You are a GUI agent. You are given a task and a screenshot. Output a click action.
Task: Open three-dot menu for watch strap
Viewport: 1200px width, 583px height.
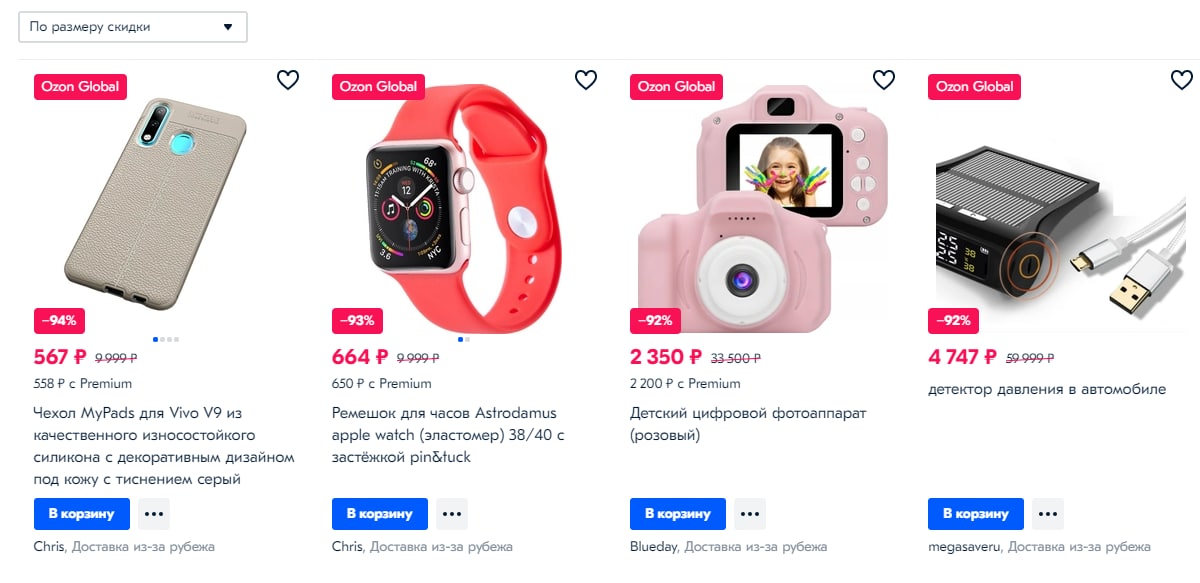[452, 514]
